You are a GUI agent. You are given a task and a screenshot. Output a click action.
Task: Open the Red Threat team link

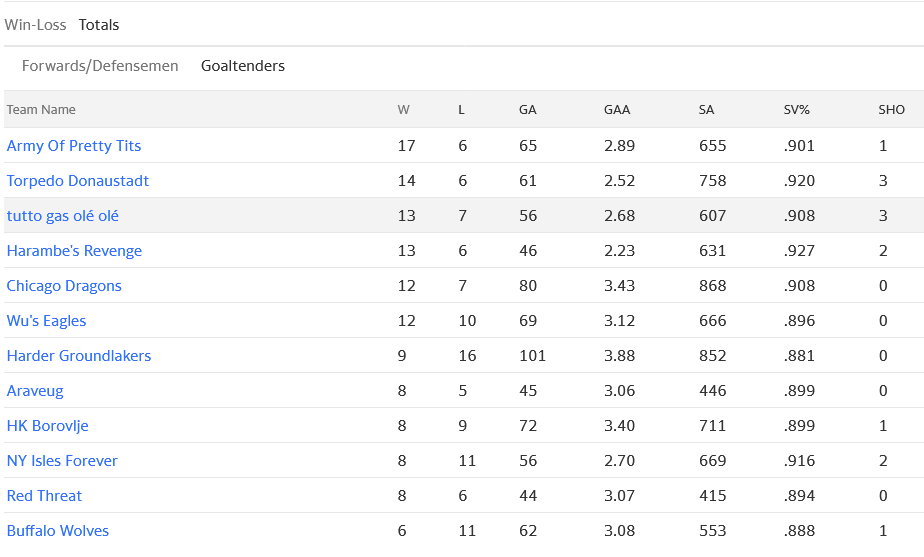click(44, 496)
